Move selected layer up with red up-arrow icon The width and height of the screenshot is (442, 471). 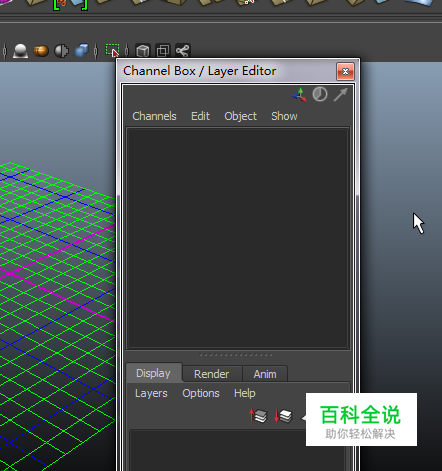pos(258,416)
